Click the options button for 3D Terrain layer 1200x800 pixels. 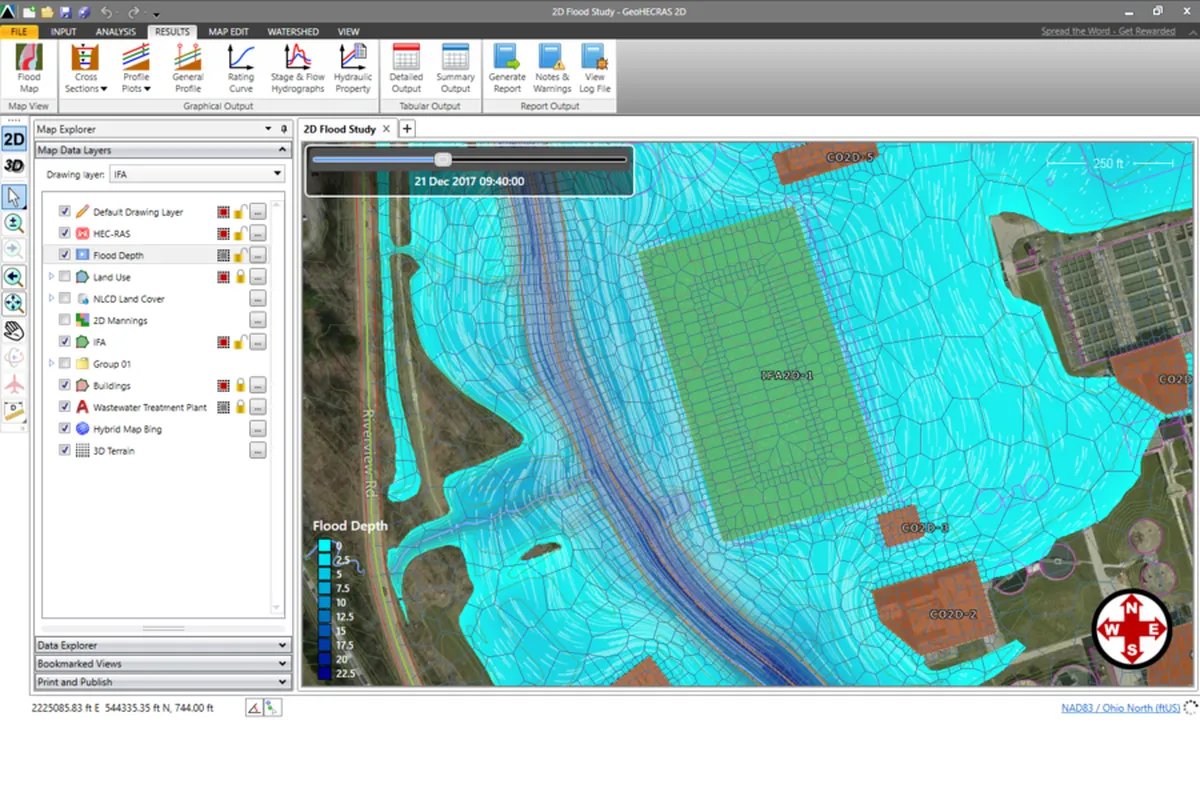coord(257,451)
